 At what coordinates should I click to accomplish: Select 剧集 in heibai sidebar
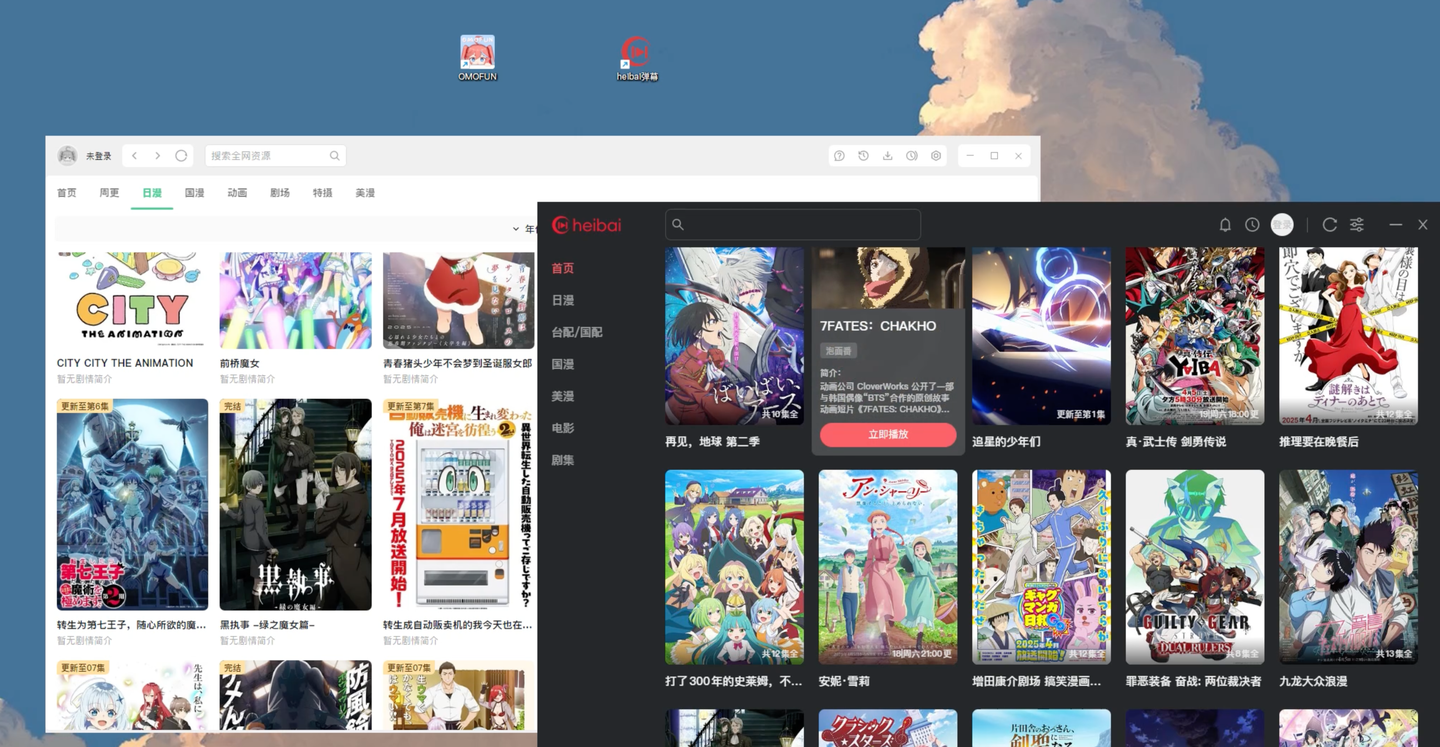click(563, 460)
